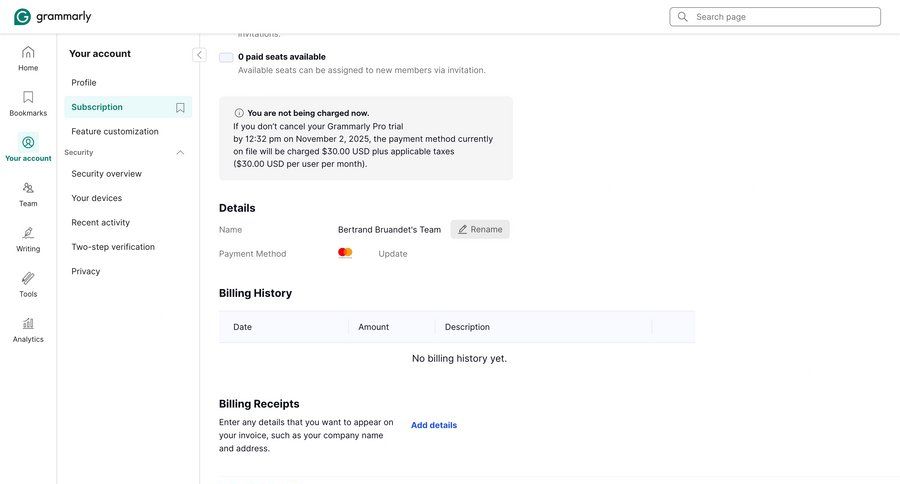Click the Search page input field
900x484 pixels.
click(775, 17)
